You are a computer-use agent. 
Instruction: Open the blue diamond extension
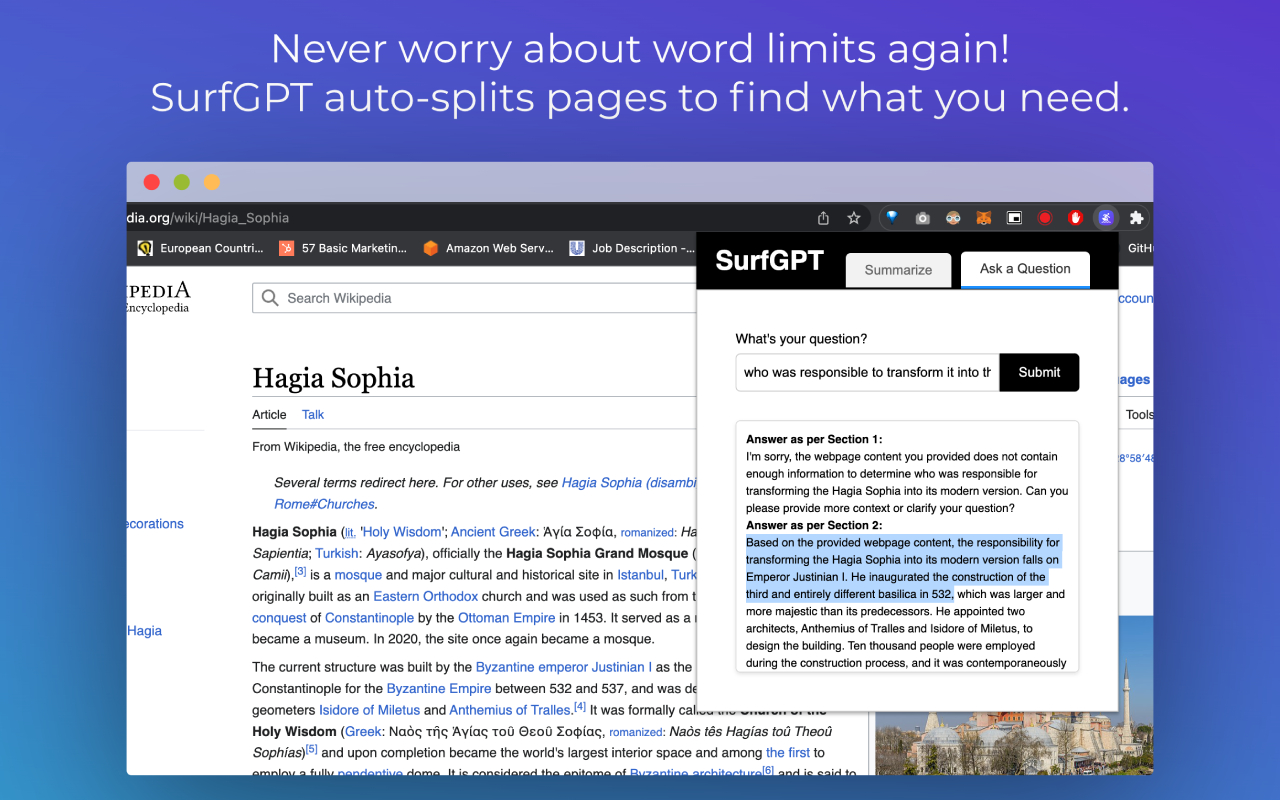[x=892, y=218]
